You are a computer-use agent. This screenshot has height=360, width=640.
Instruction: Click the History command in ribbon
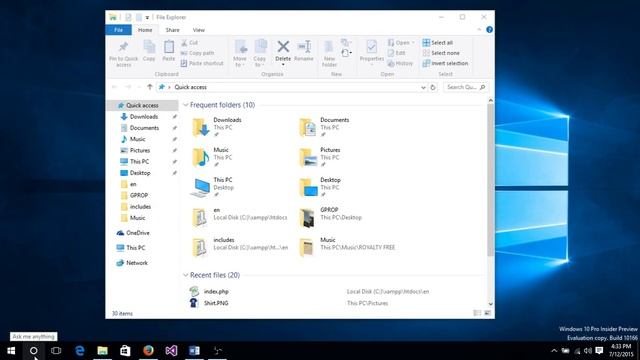[400, 63]
